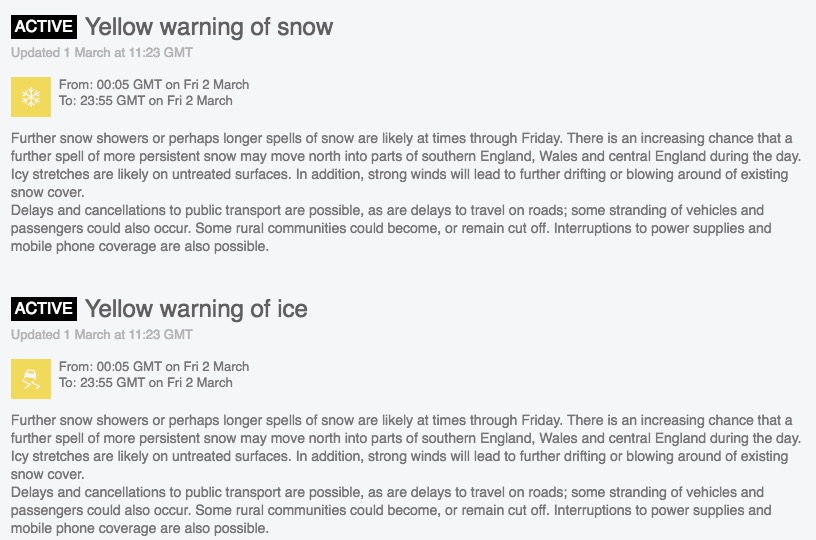816x540 pixels.
Task: Select snow warning From 00:05 GMT line
Action: pos(154,84)
